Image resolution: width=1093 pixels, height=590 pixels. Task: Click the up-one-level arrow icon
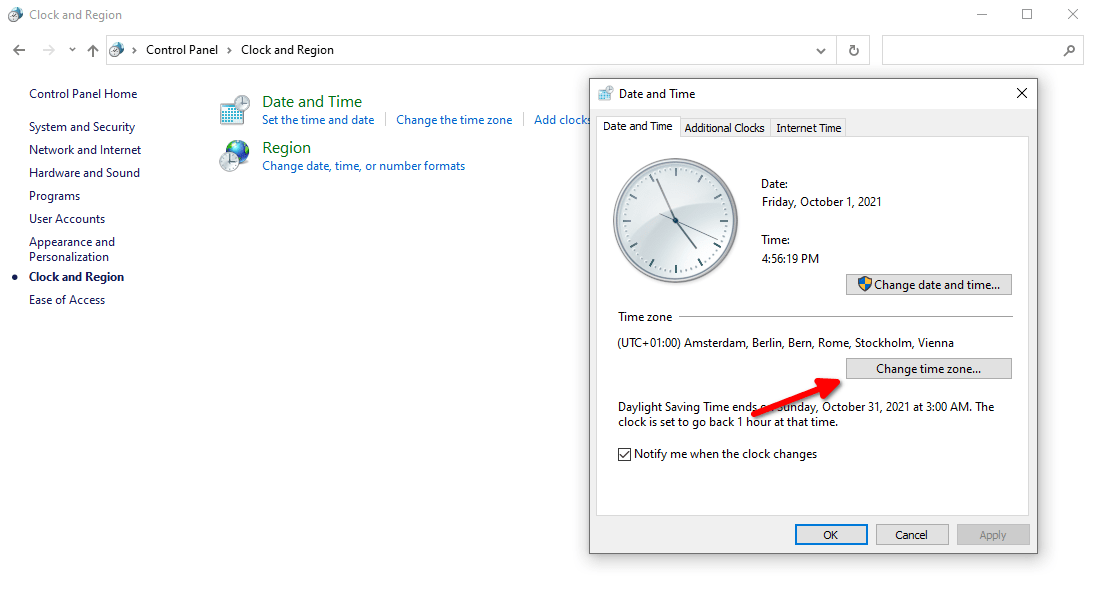pos(91,49)
